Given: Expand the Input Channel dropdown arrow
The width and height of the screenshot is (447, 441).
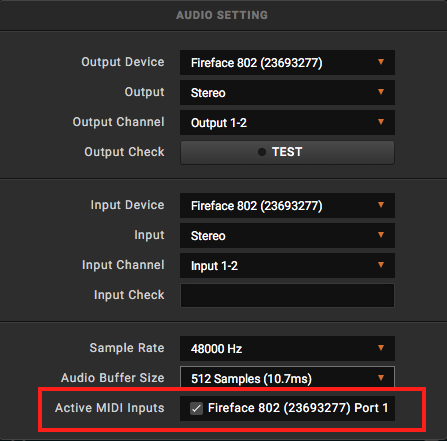Looking at the screenshot, I should pos(381,265).
